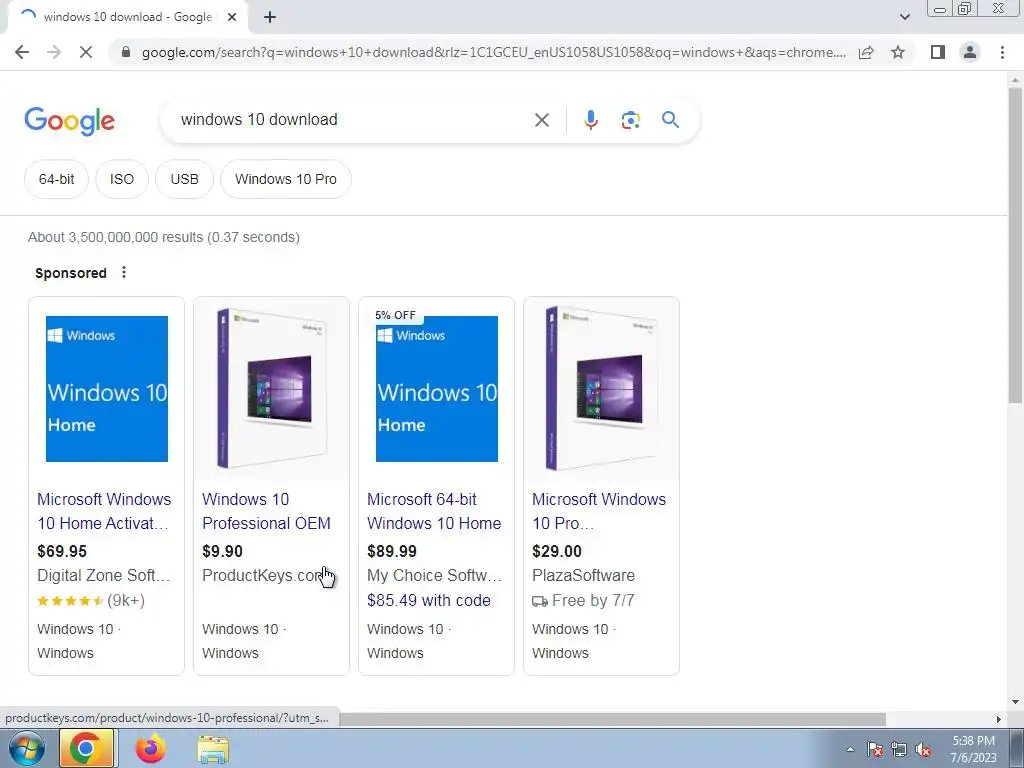Click the My Choice Softw seller name
The width and height of the screenshot is (1024, 768).
pyautogui.click(x=434, y=575)
